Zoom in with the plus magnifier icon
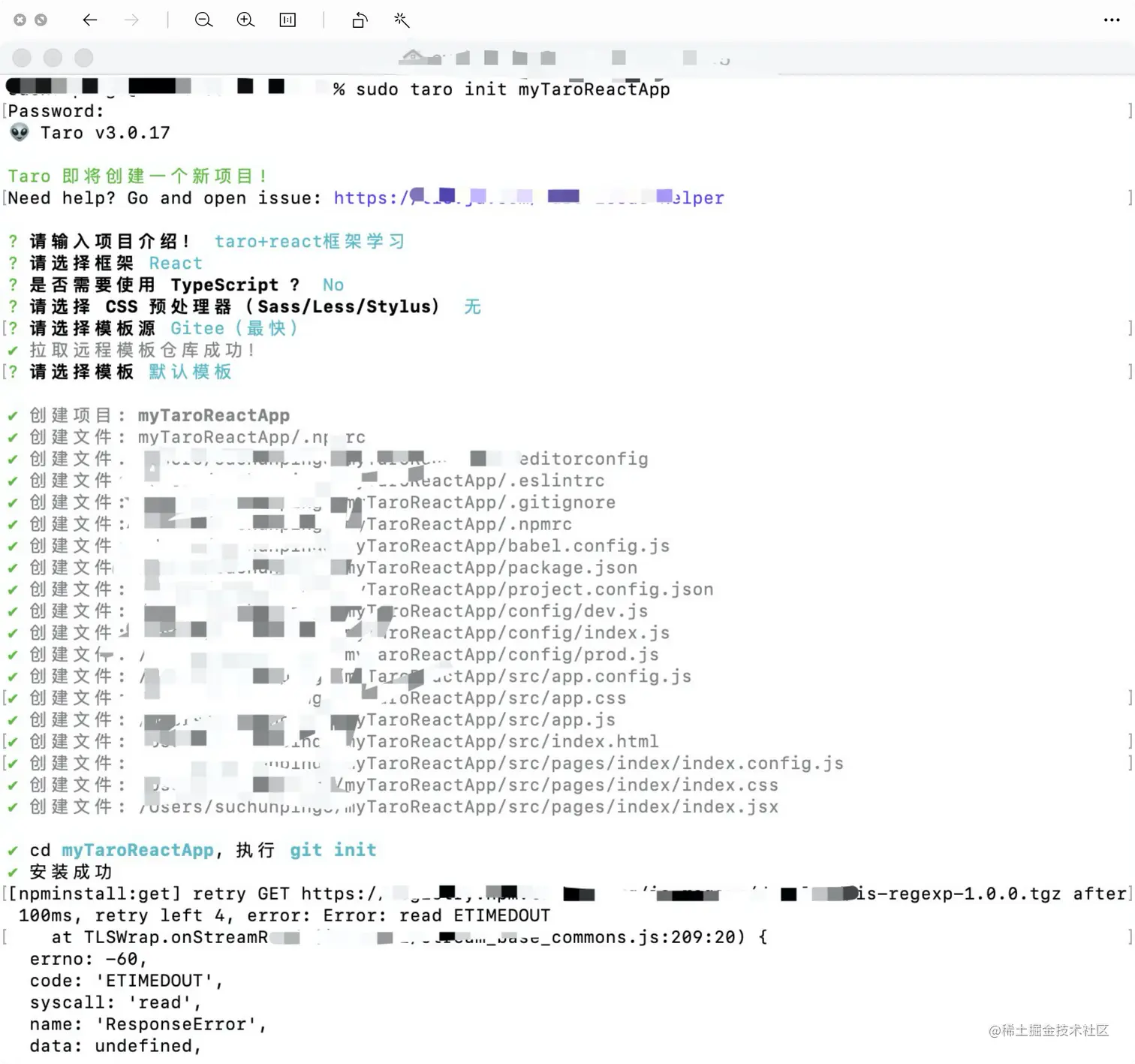1135x1064 pixels. click(x=245, y=20)
